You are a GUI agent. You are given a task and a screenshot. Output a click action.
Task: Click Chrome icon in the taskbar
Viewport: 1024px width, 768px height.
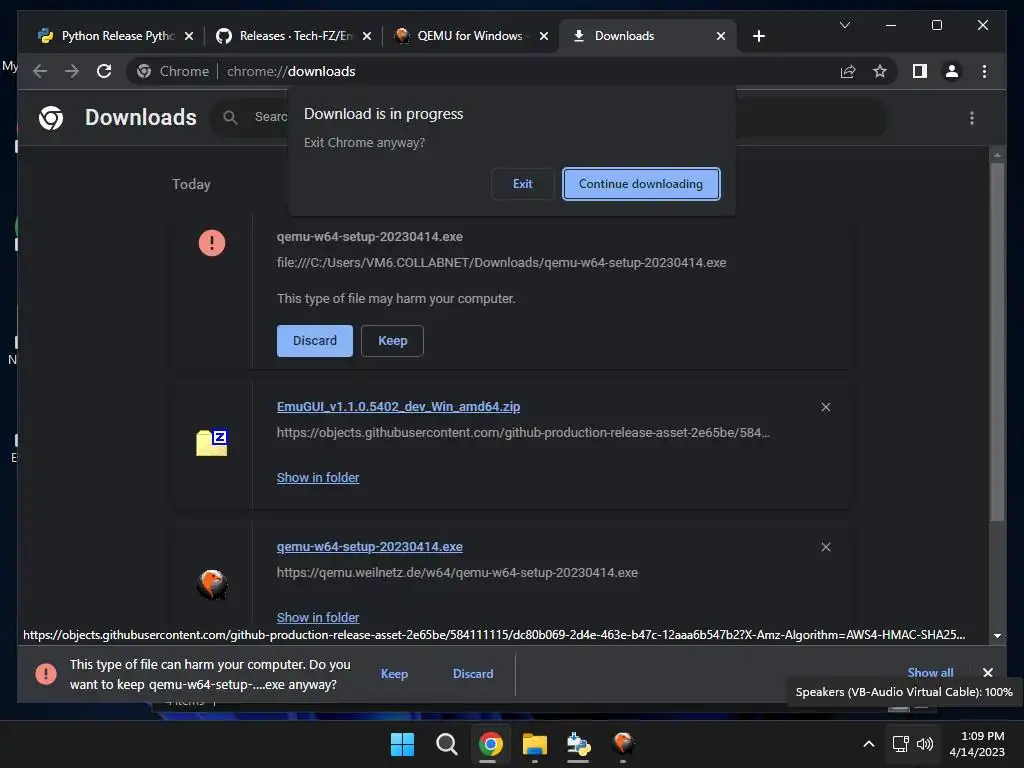490,744
